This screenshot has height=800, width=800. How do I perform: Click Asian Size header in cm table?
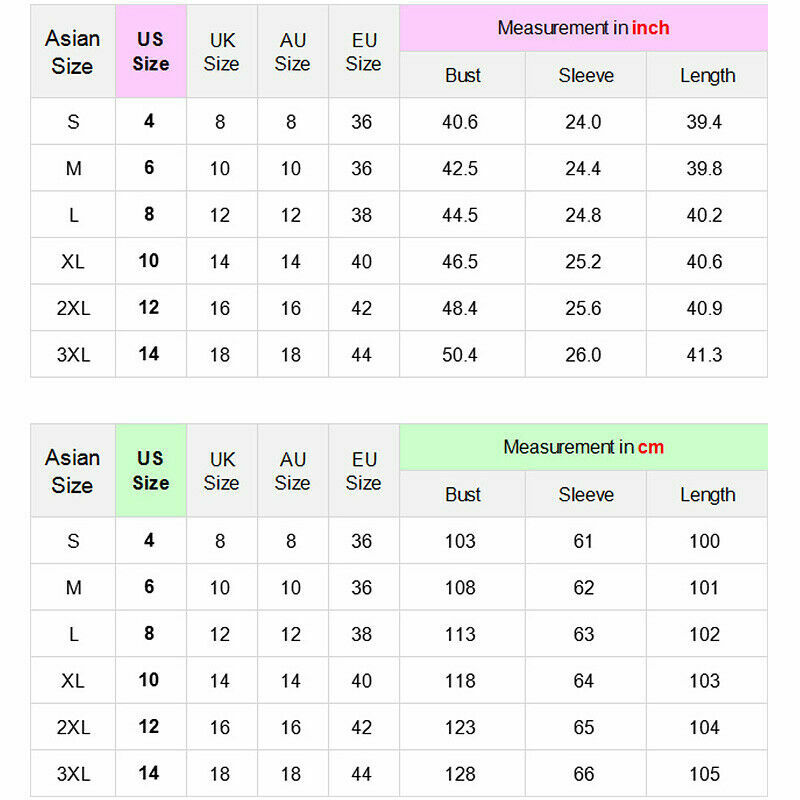point(73,471)
